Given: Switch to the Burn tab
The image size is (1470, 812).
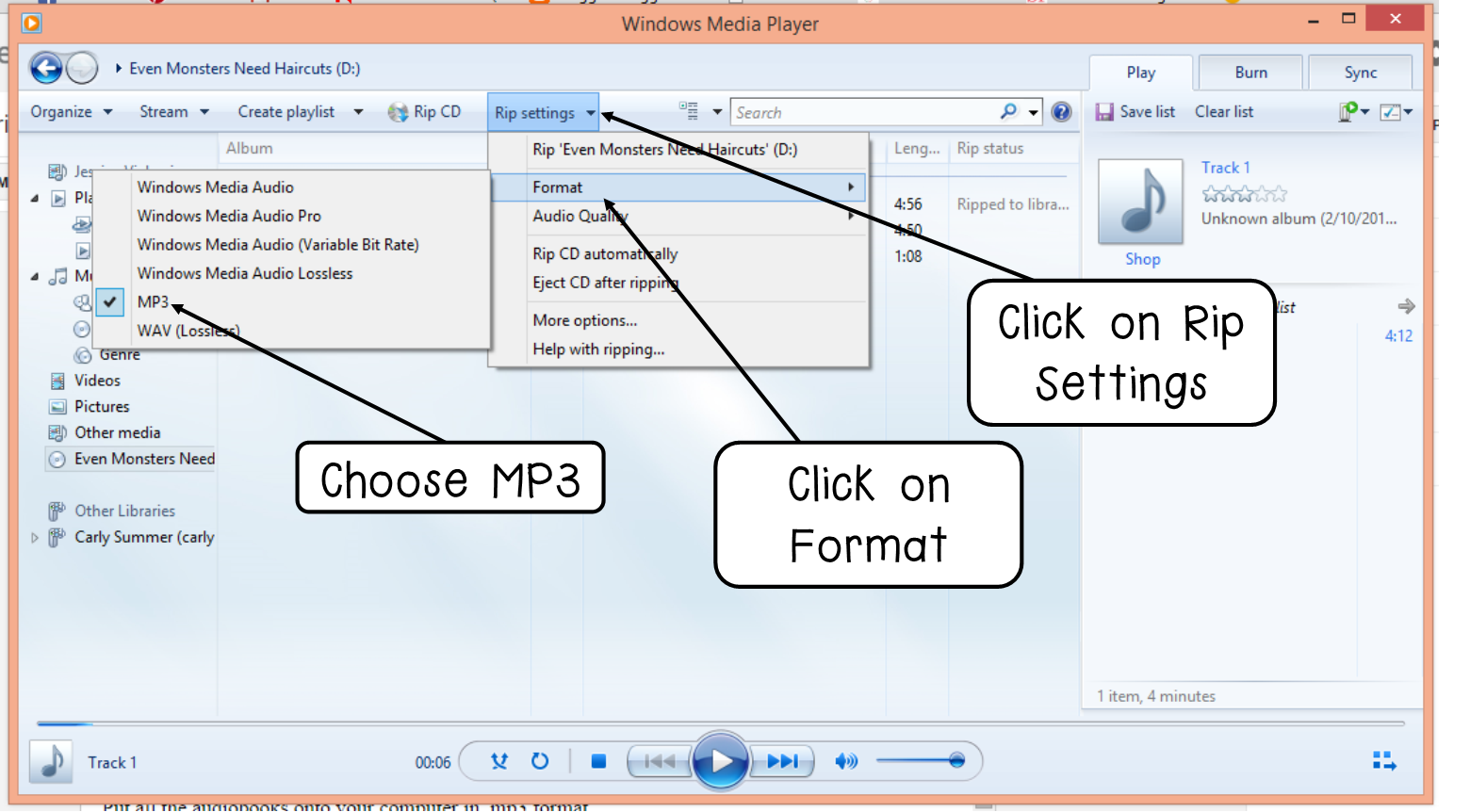Looking at the screenshot, I should [x=1250, y=73].
